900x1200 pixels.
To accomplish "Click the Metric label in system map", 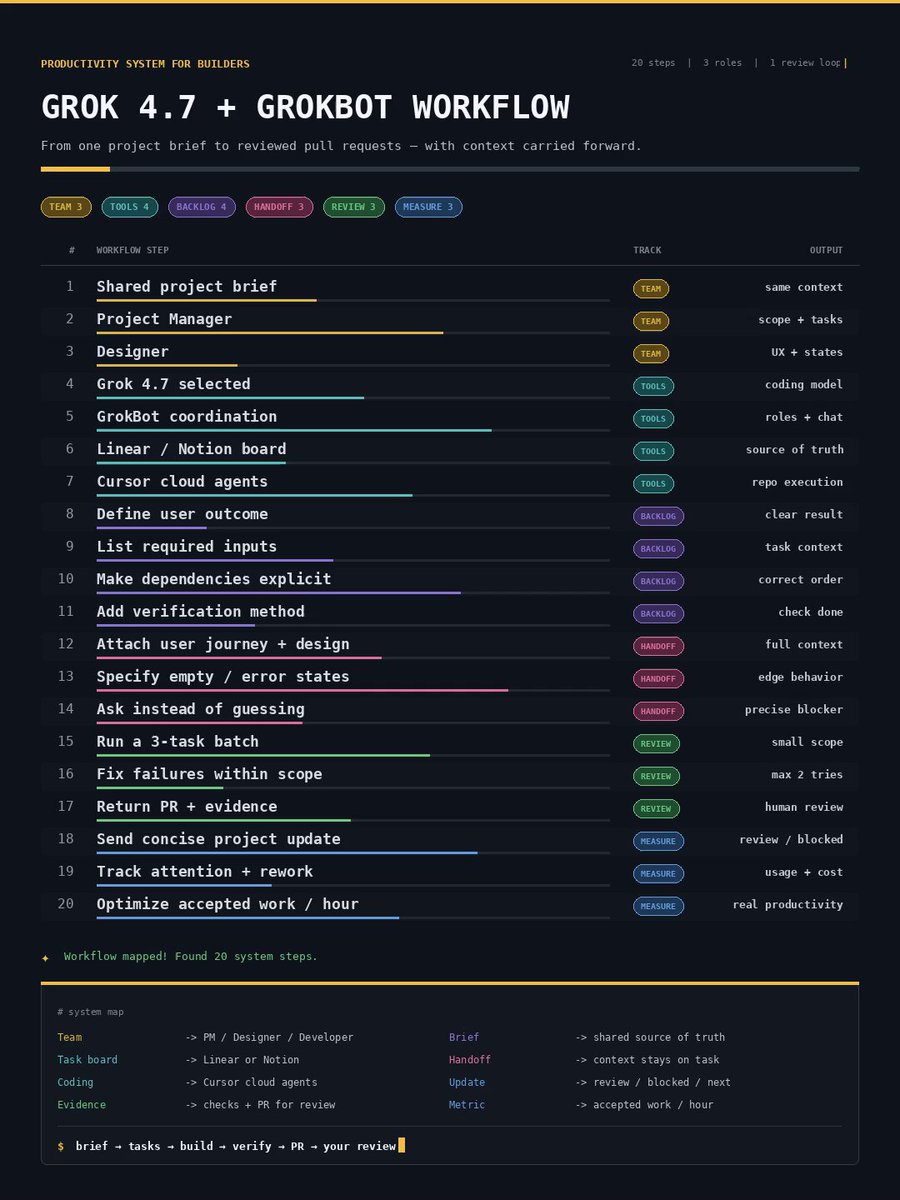I will click(x=467, y=1105).
